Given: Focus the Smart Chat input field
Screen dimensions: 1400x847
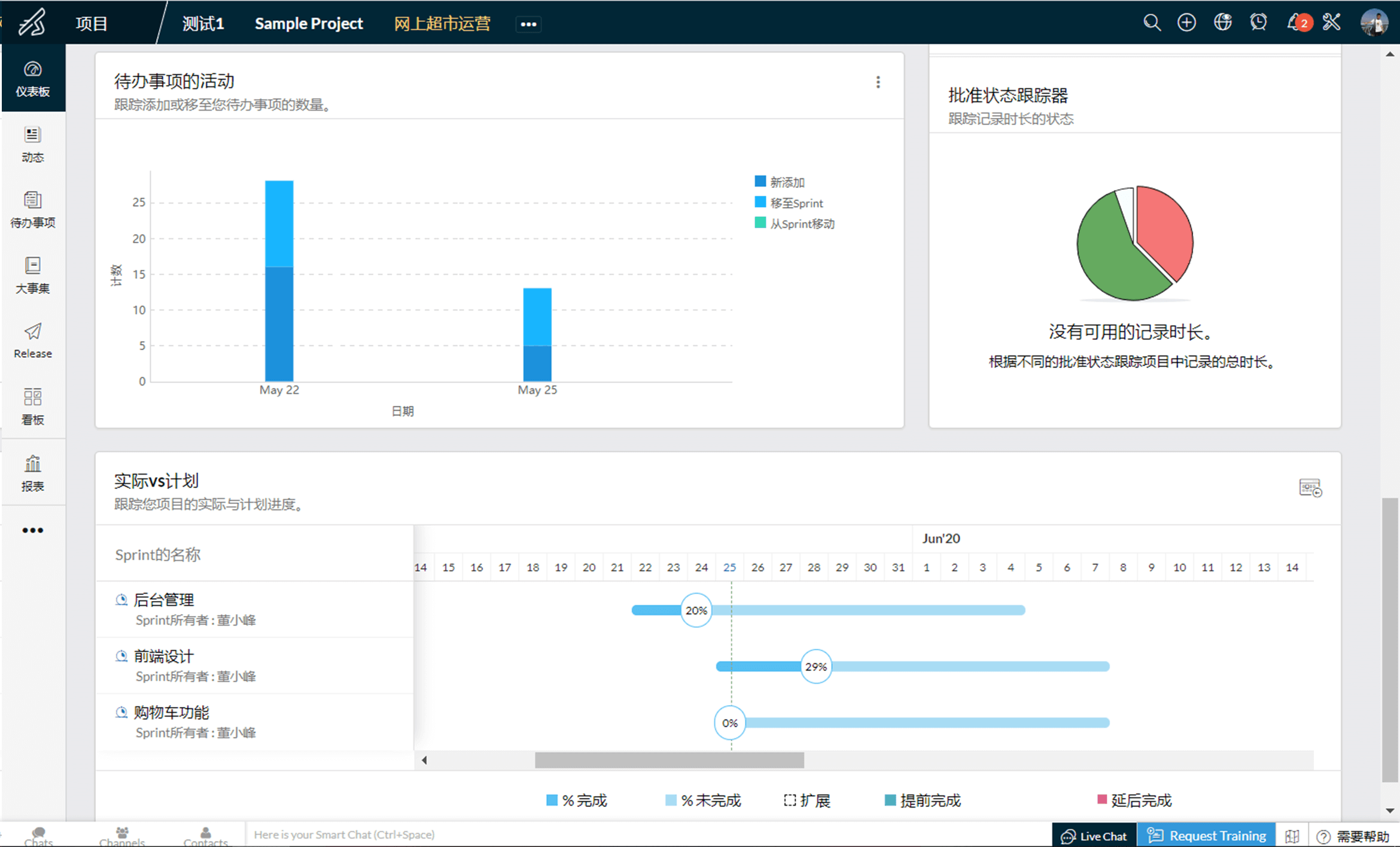Looking at the screenshot, I should (x=647, y=834).
